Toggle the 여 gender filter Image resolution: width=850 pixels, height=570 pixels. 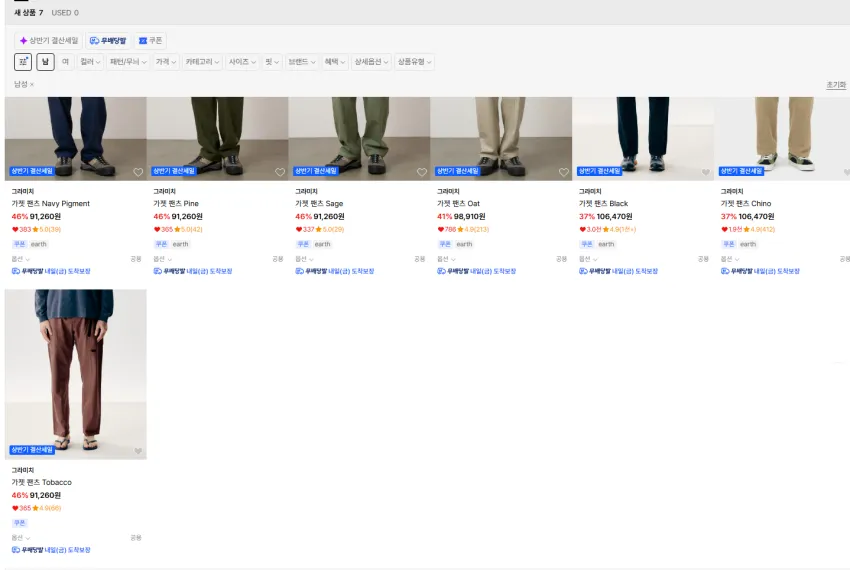(66, 62)
